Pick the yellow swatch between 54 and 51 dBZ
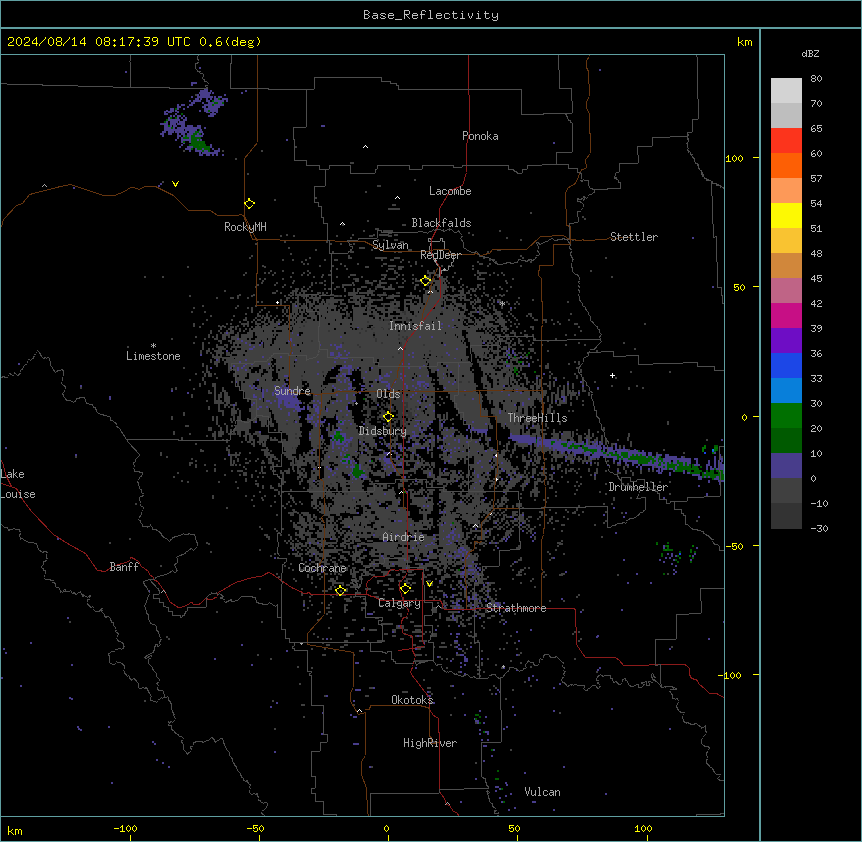The height and width of the screenshot is (842, 862). (x=786, y=215)
